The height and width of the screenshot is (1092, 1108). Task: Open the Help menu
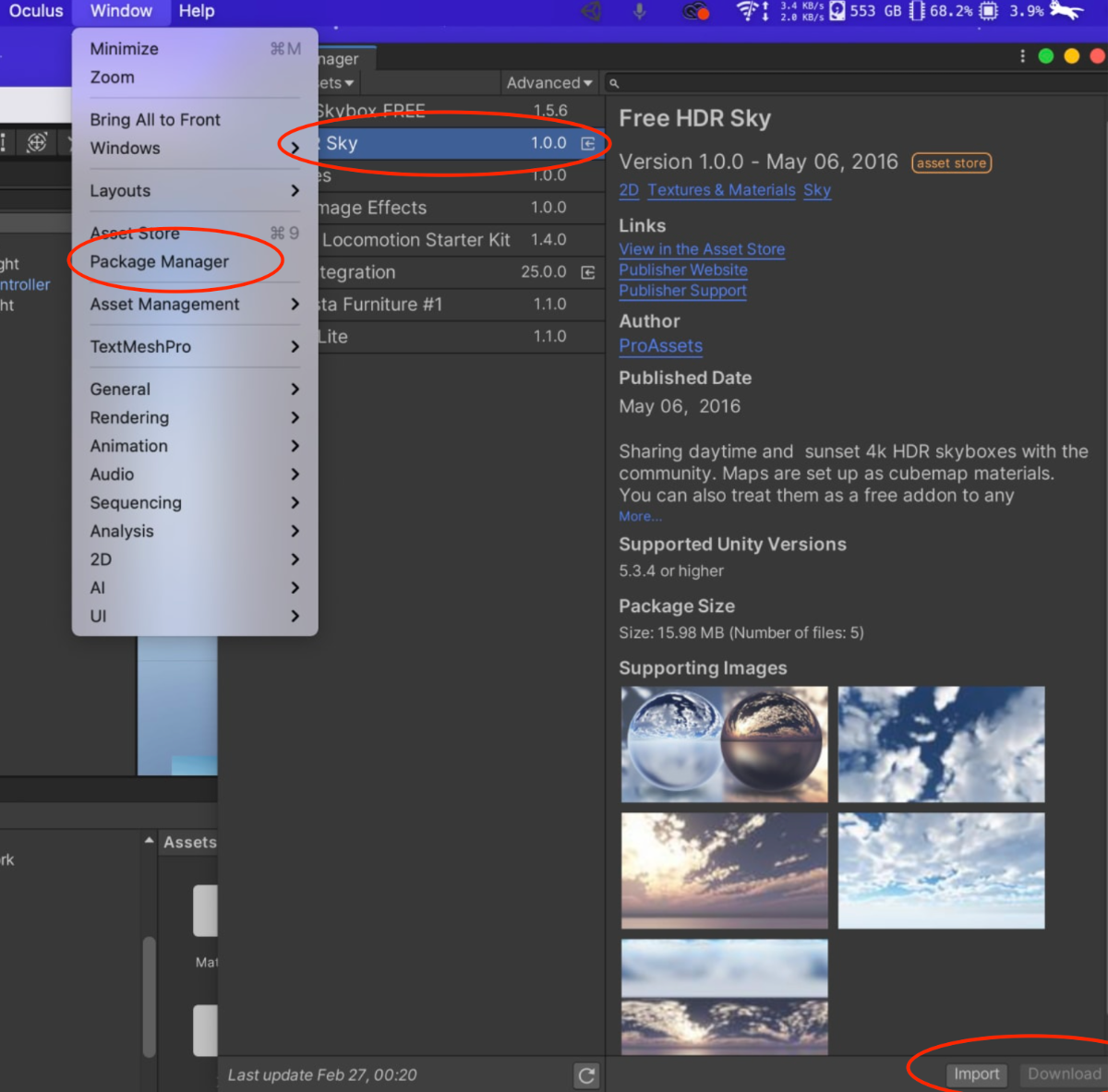pyautogui.click(x=197, y=11)
